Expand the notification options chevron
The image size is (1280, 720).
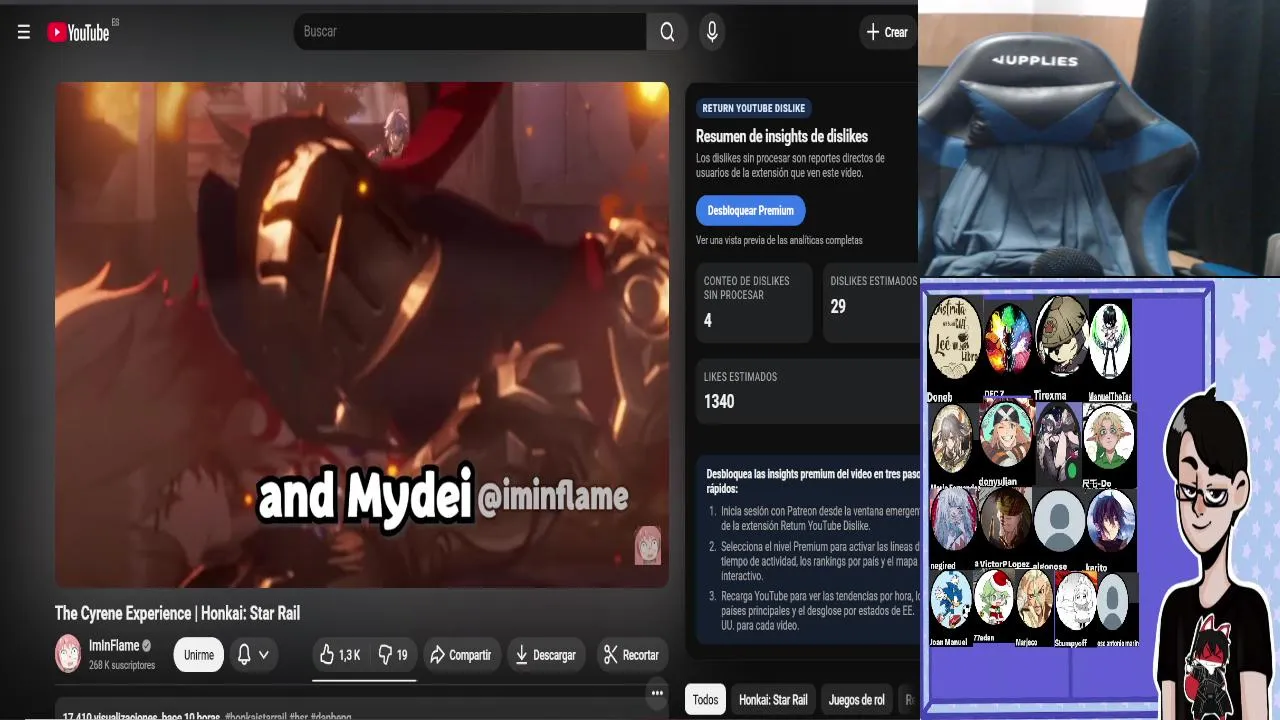tap(264, 655)
